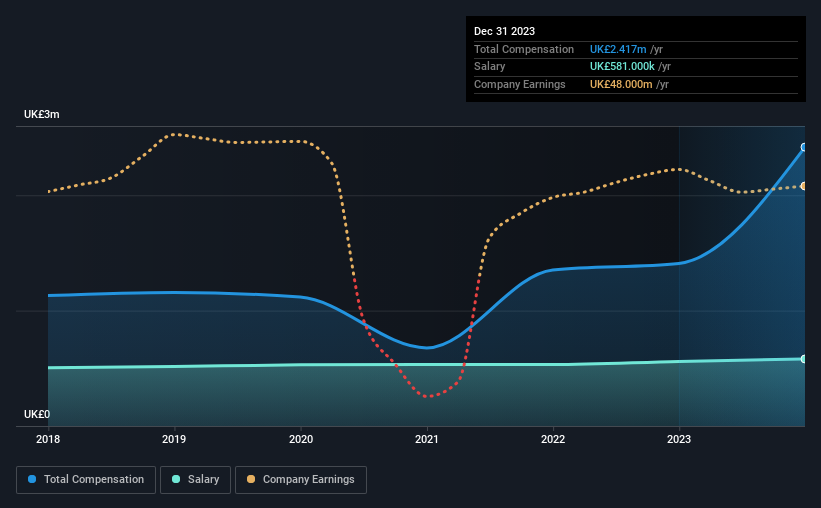Click the Company Earnings tooltip row label
The image size is (821, 508).
519,84
